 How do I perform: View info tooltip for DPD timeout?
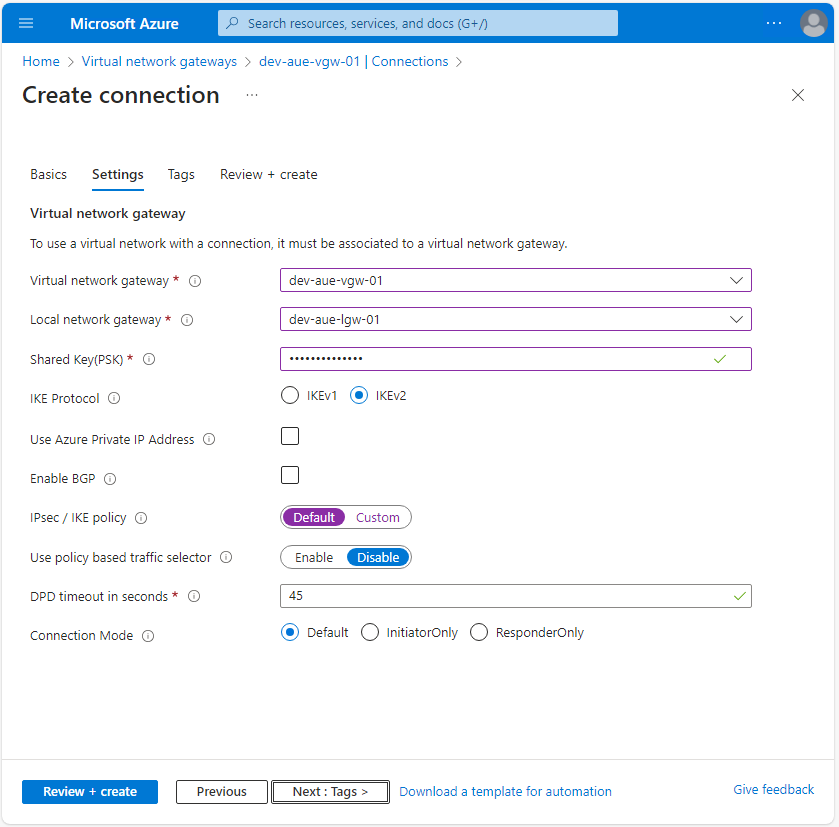tap(193, 596)
